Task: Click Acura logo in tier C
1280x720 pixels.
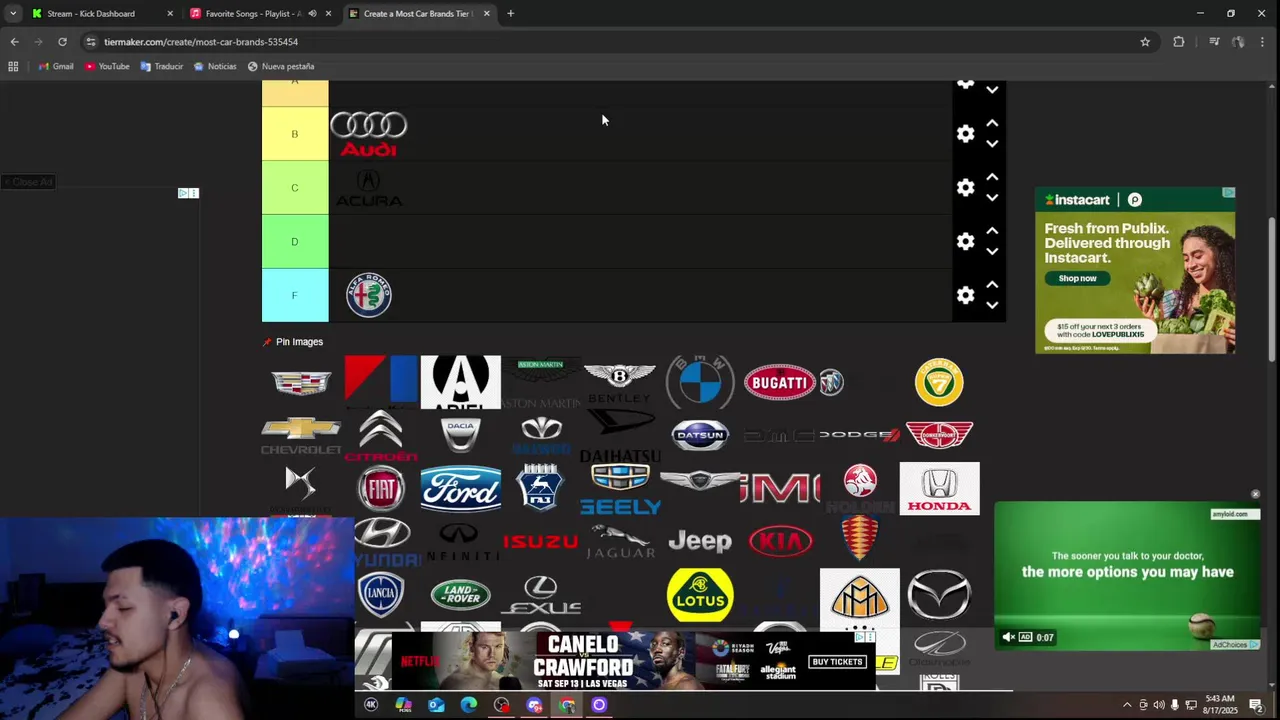Action: (369, 188)
